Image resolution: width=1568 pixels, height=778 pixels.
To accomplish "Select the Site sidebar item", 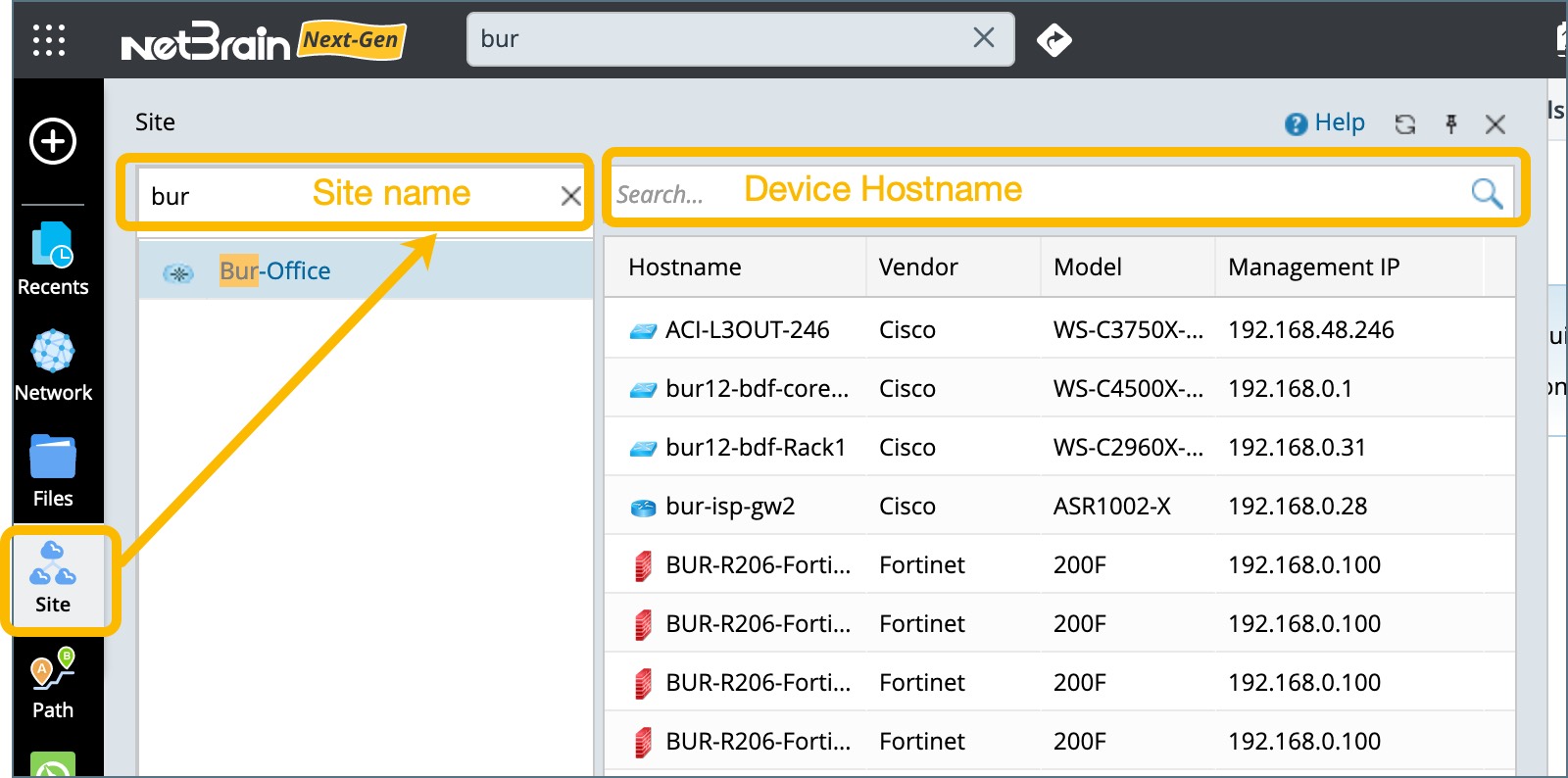I will tap(53, 577).
